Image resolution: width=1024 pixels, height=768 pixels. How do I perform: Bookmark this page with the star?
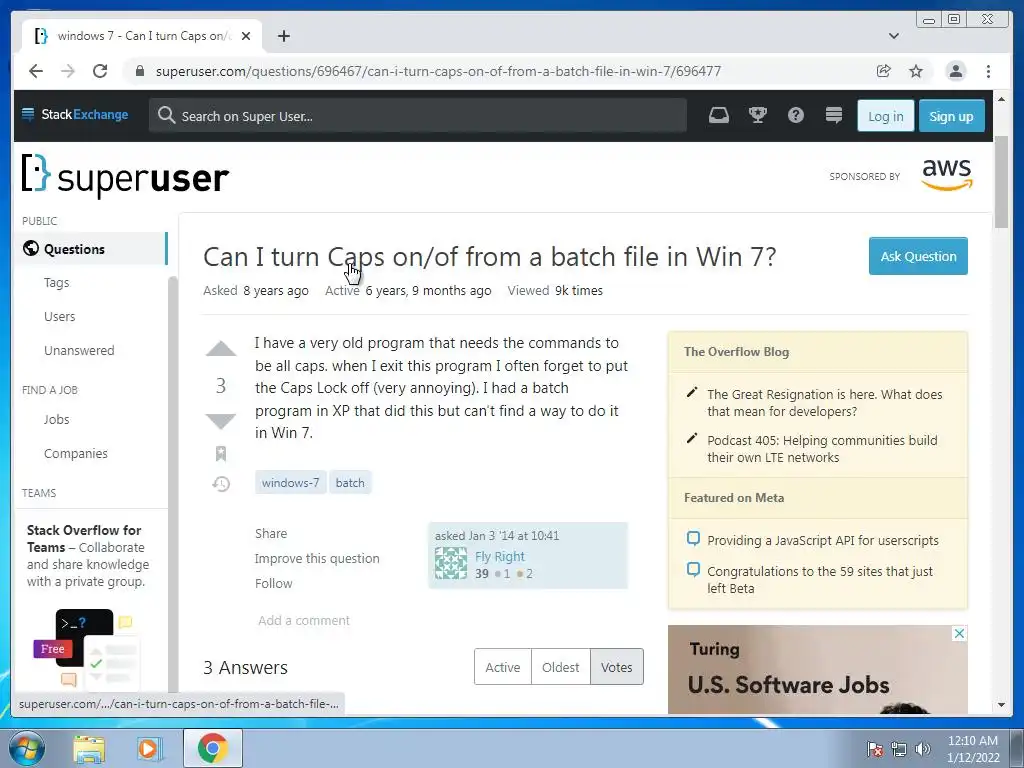click(916, 71)
